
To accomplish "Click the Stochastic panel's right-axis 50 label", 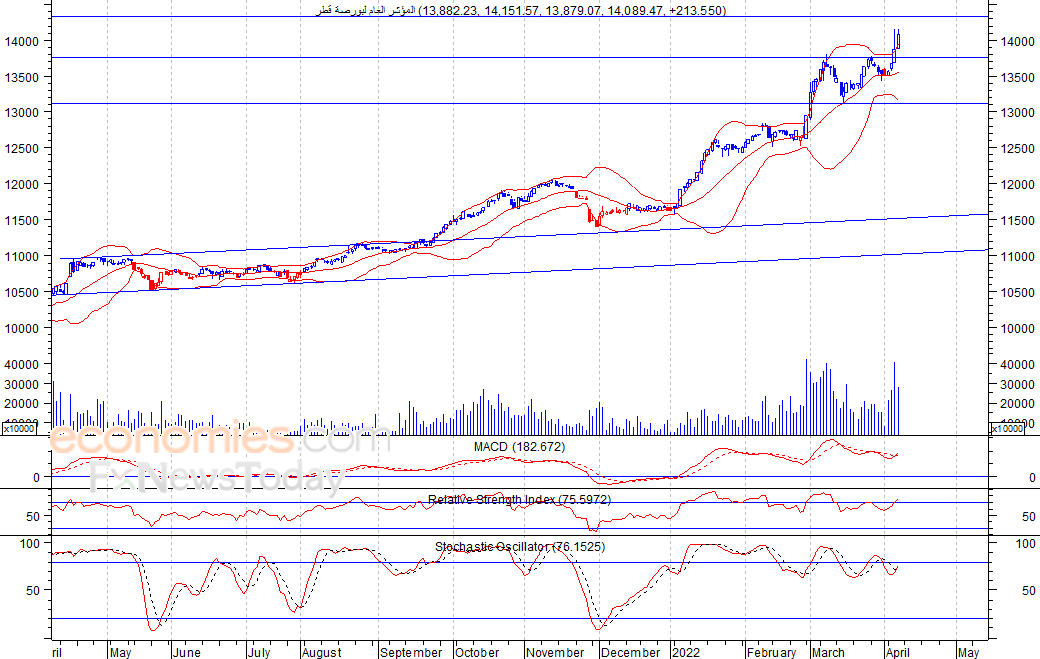I will [1028, 590].
